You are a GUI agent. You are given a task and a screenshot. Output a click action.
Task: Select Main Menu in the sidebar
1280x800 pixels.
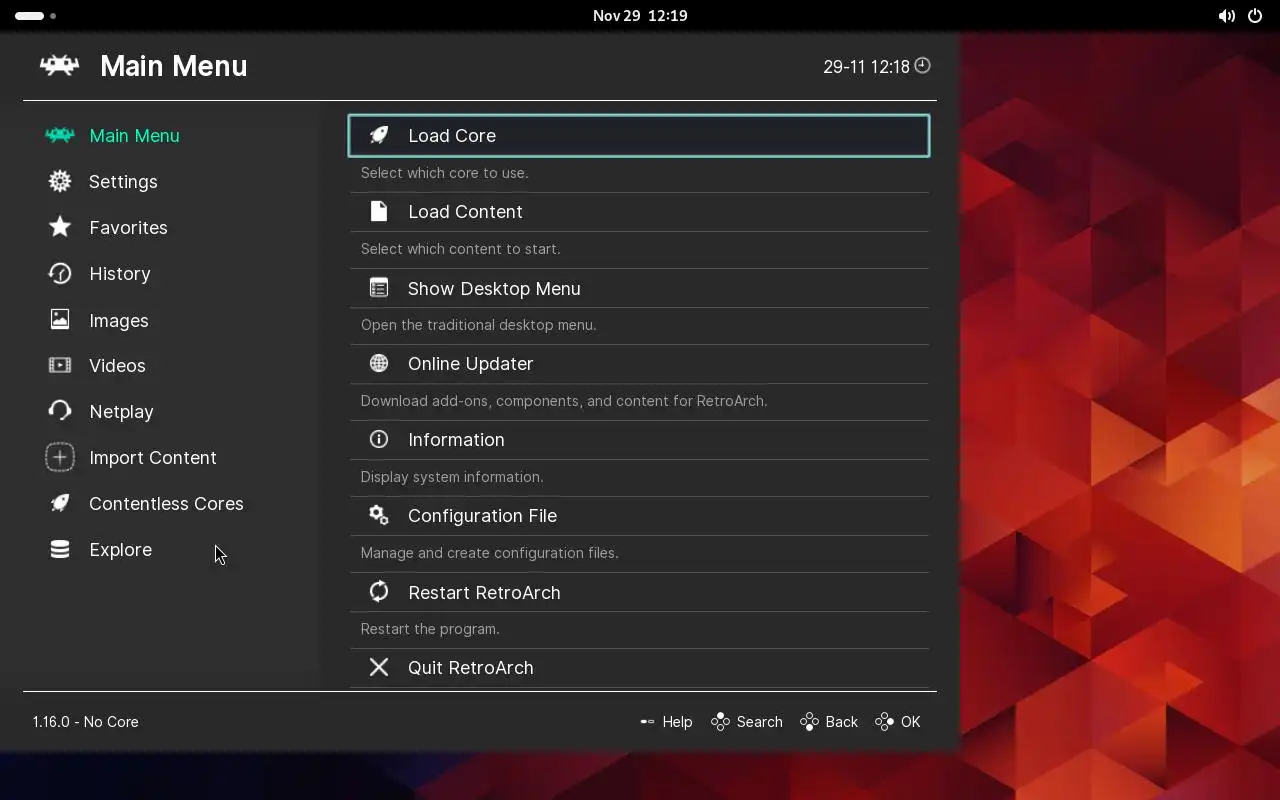tap(134, 135)
